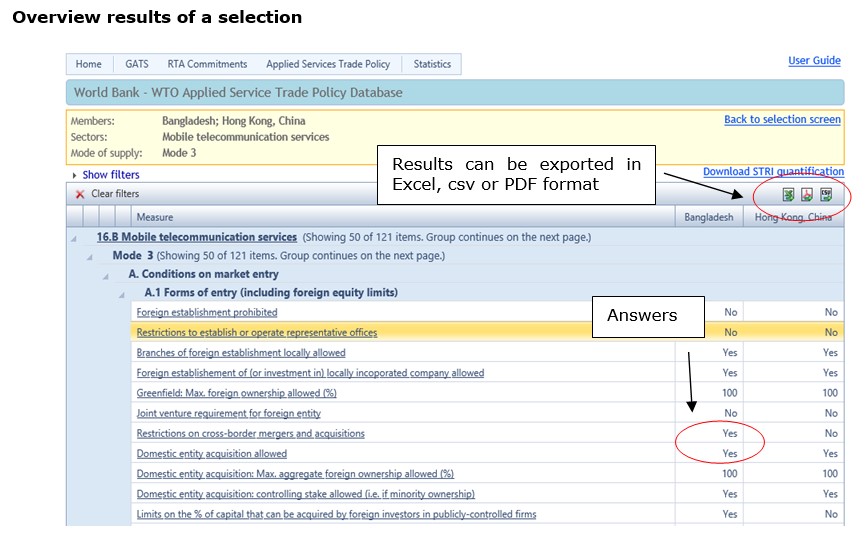Select Bangladesh Yes in Branches of foreign establishment row
The height and width of the screenshot is (542, 867).
[x=730, y=353]
